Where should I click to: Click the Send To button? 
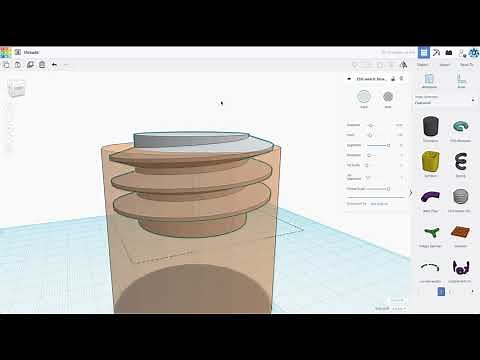pyautogui.click(x=467, y=65)
